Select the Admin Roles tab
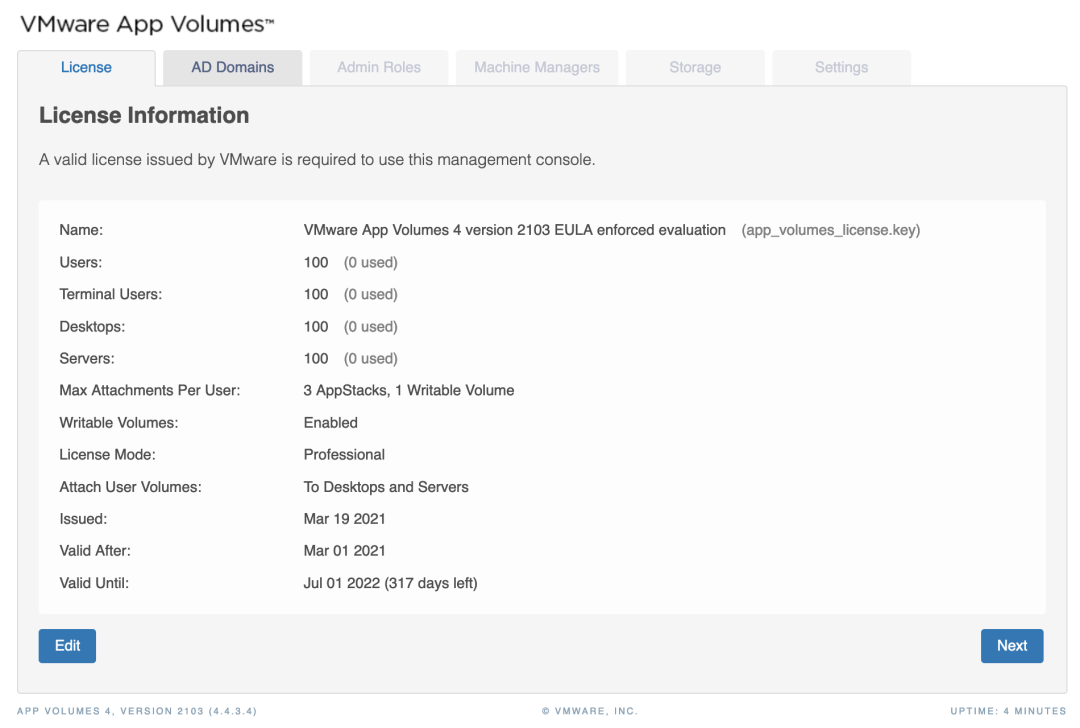 pos(379,68)
